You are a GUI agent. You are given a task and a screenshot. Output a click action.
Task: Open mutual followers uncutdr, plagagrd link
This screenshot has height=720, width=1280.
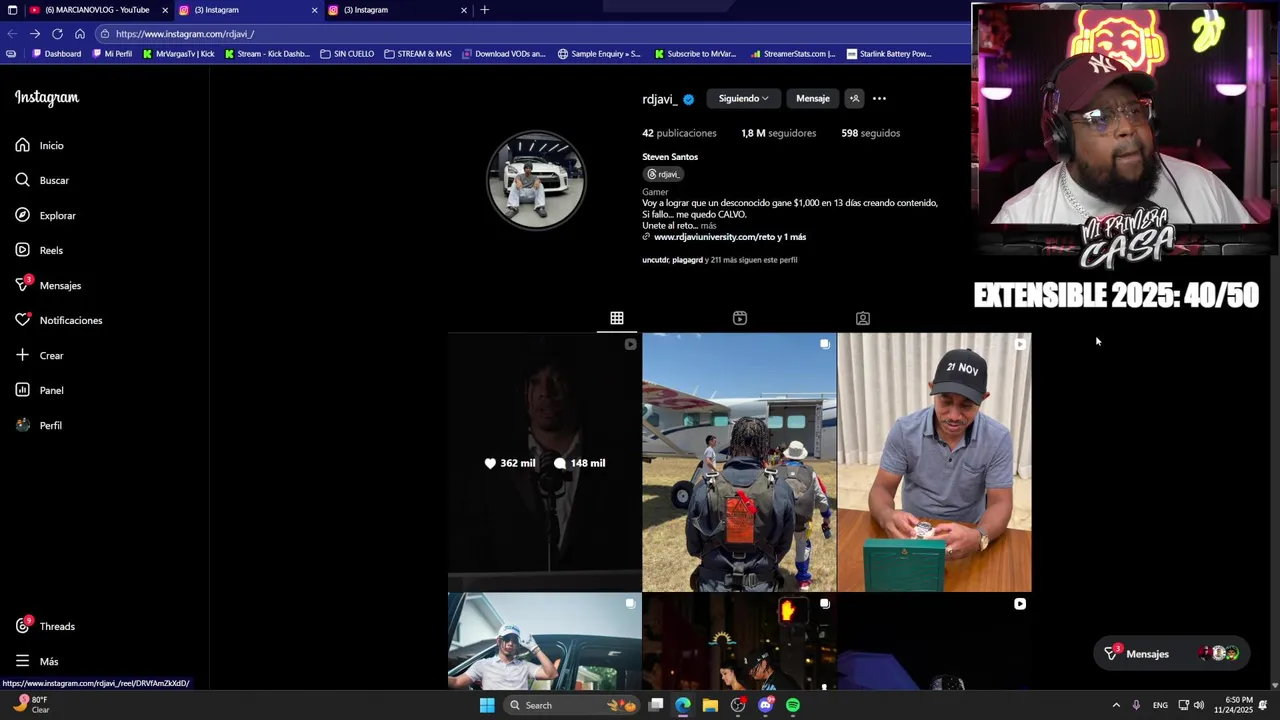coord(719,260)
